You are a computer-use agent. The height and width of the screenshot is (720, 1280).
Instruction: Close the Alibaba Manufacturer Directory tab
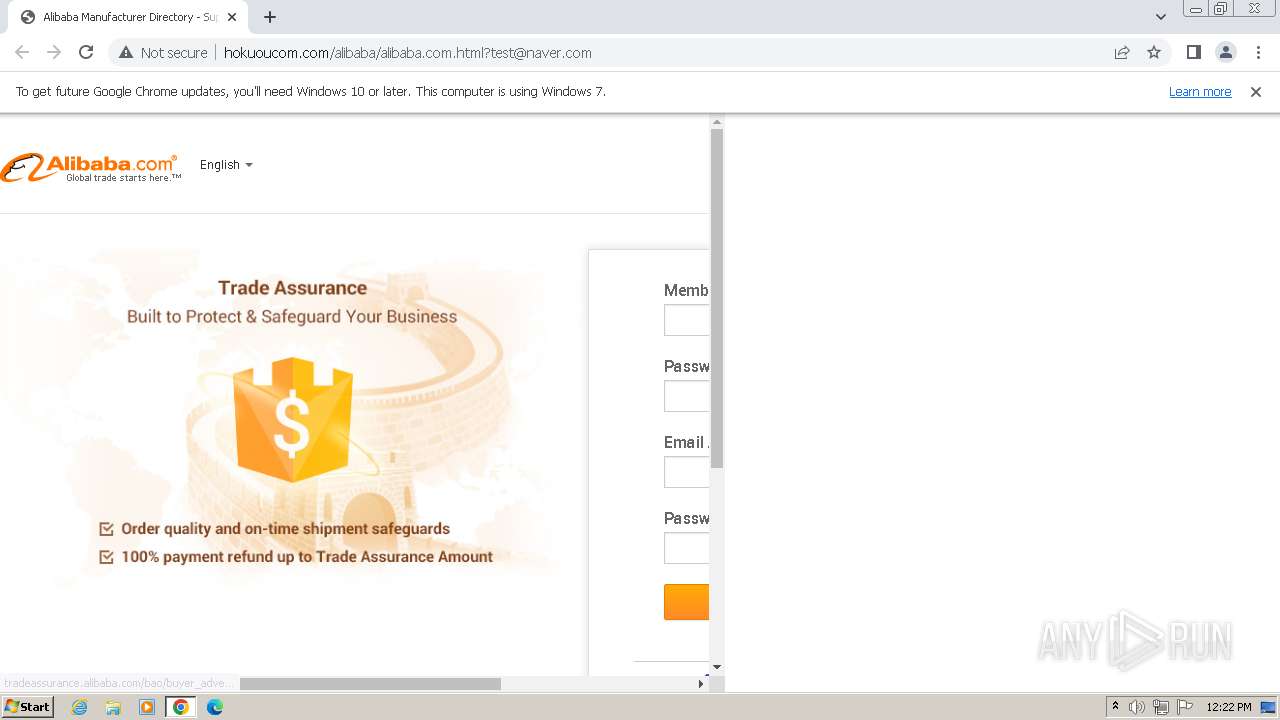click(232, 17)
